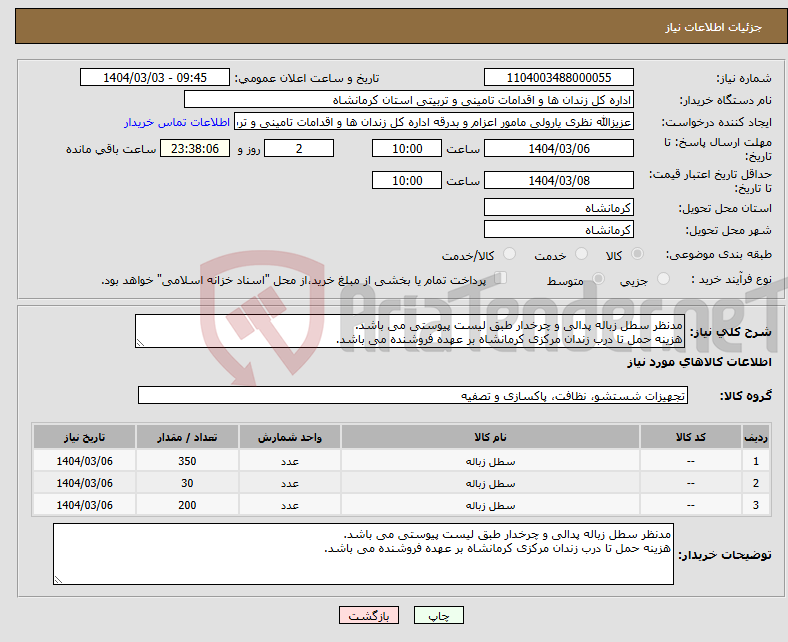The width and height of the screenshot is (788, 642).
Task: Click the response deadline date 1404/03/06 field
Action: pos(559,148)
